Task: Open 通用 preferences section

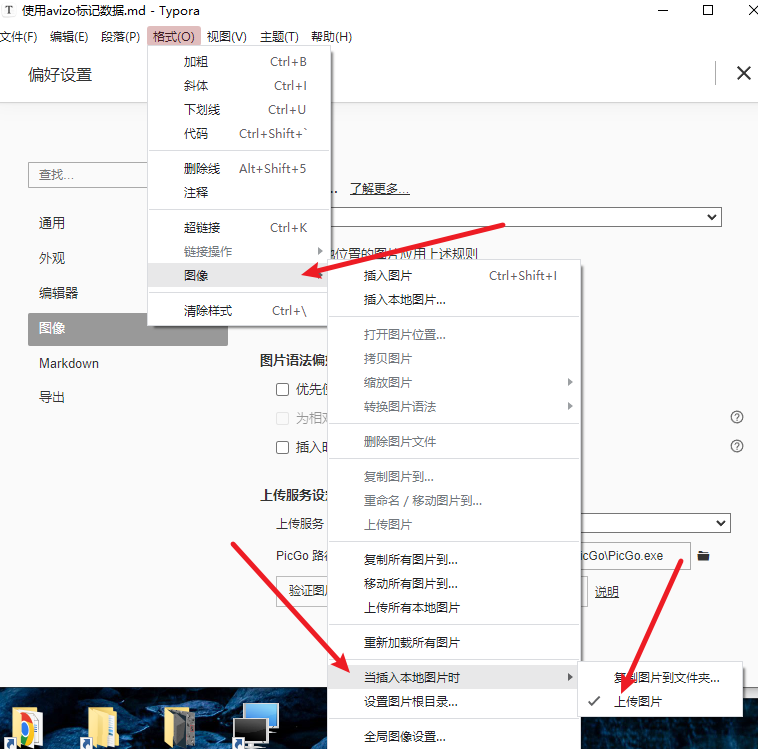Action: pyautogui.click(x=52, y=223)
